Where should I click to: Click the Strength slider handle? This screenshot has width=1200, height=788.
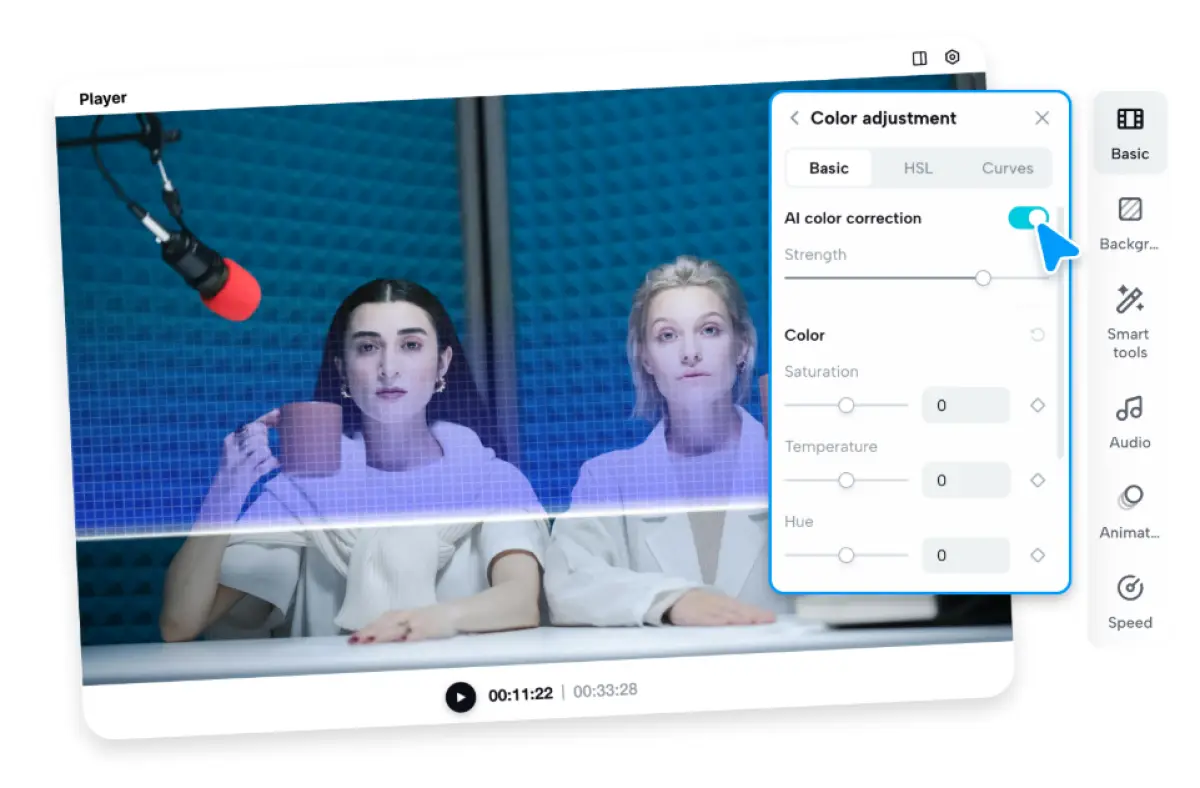(x=983, y=278)
